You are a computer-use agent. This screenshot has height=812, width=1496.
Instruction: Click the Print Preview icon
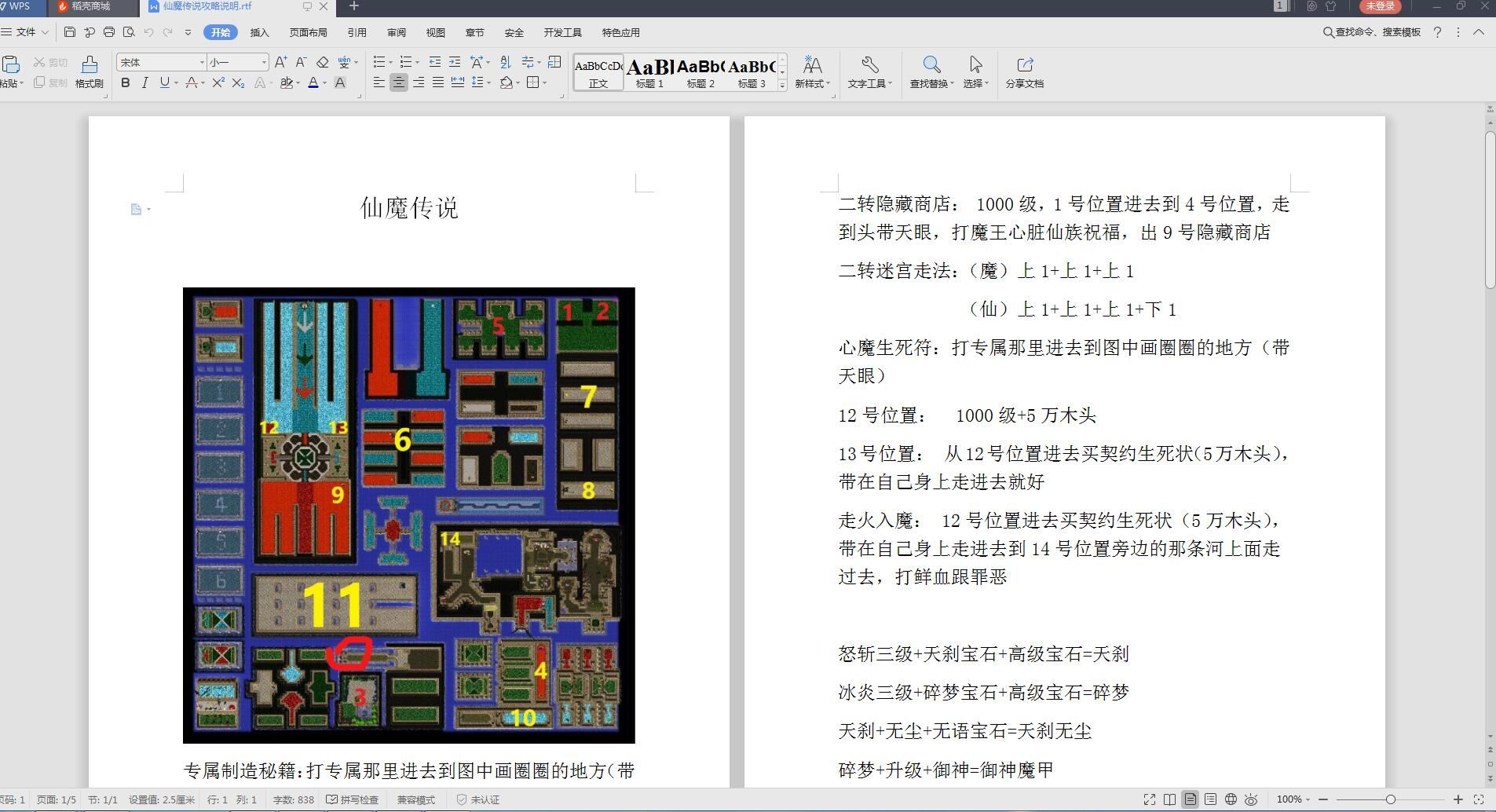point(129,32)
